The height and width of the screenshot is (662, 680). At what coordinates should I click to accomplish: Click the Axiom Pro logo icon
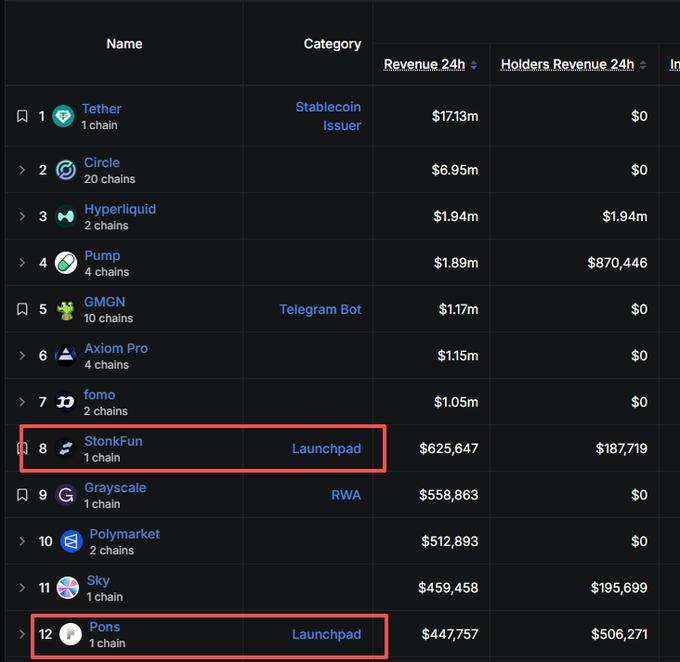[66, 356]
